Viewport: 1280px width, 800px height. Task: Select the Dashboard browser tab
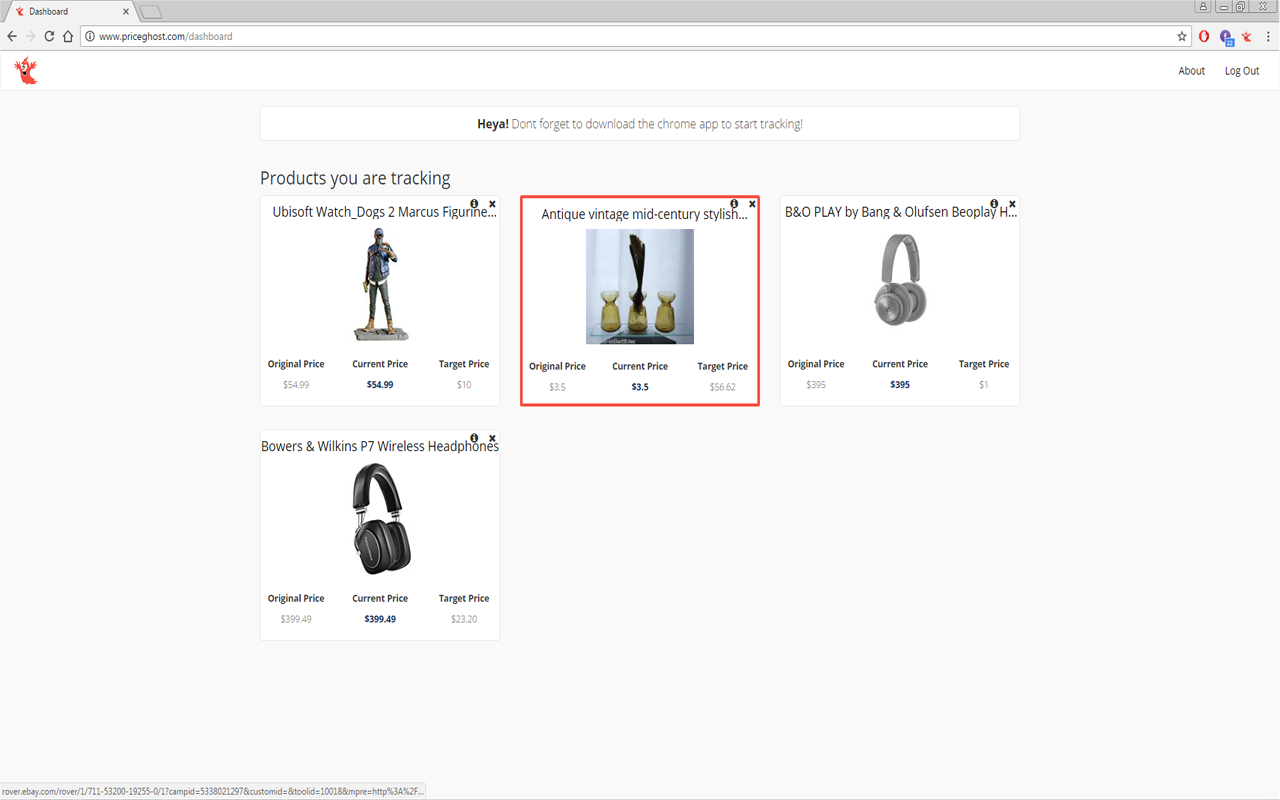pyautogui.click(x=70, y=12)
